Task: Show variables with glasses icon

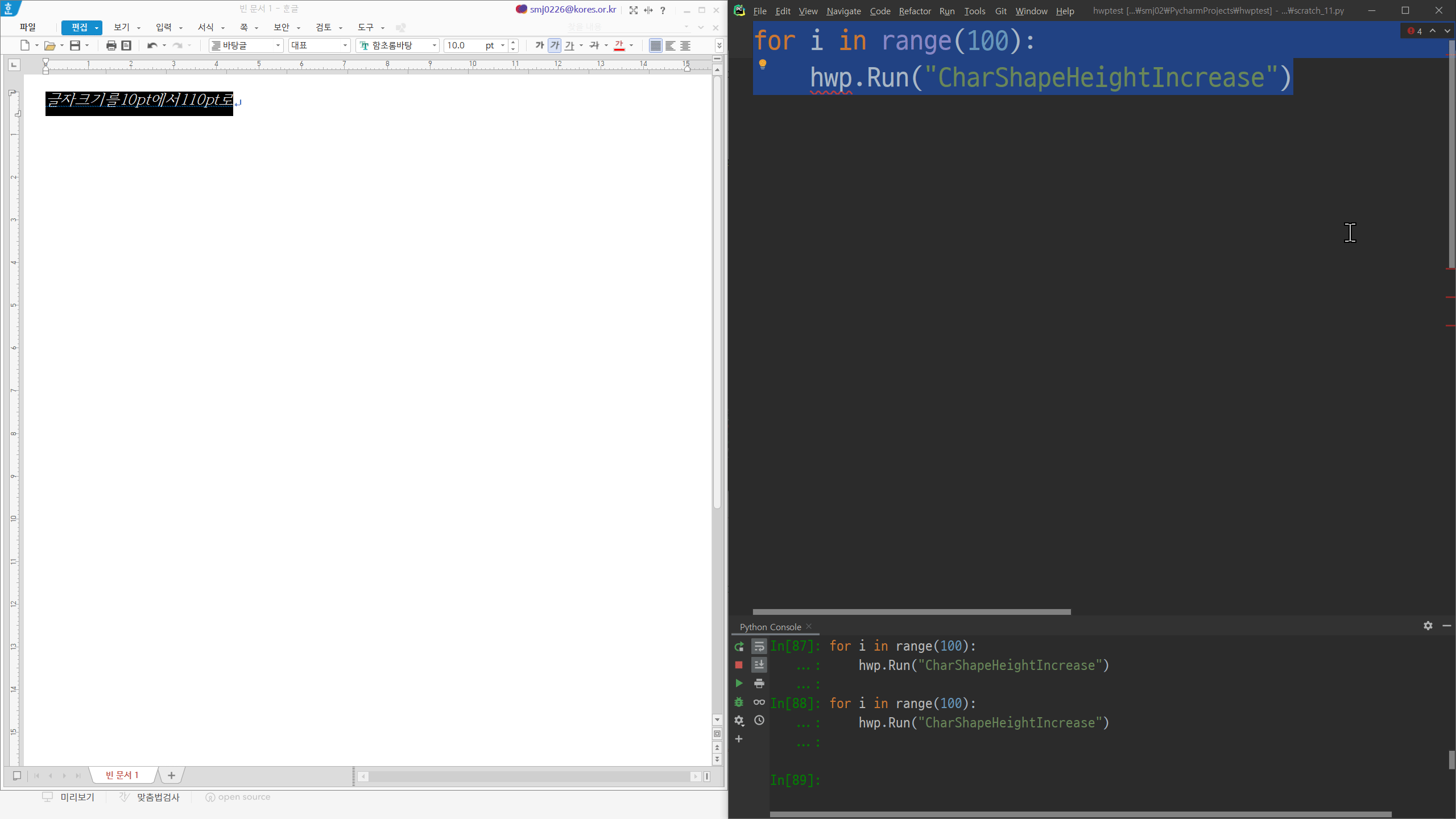Action: pyautogui.click(x=759, y=702)
